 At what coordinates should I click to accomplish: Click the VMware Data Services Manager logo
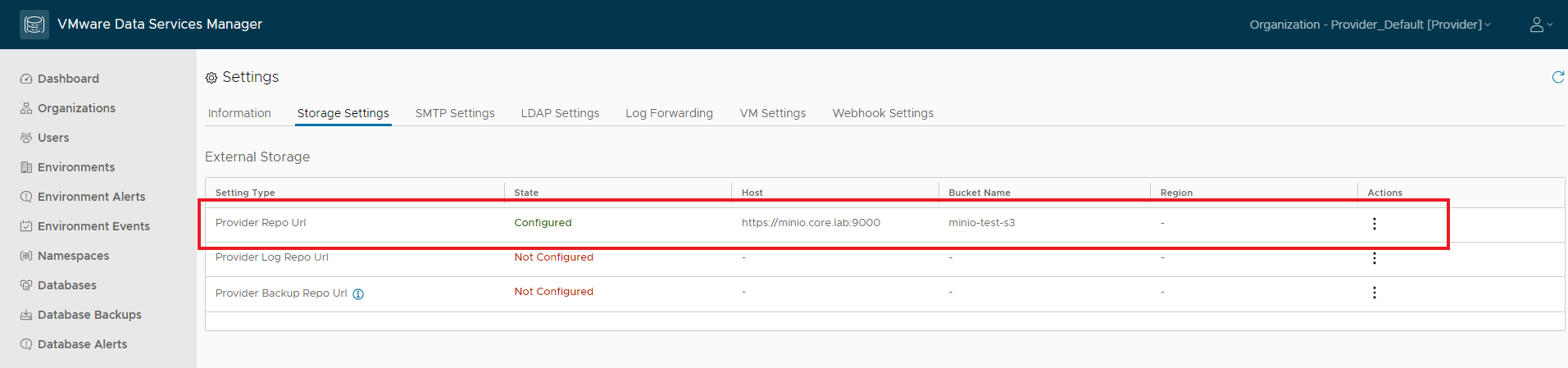(x=34, y=25)
